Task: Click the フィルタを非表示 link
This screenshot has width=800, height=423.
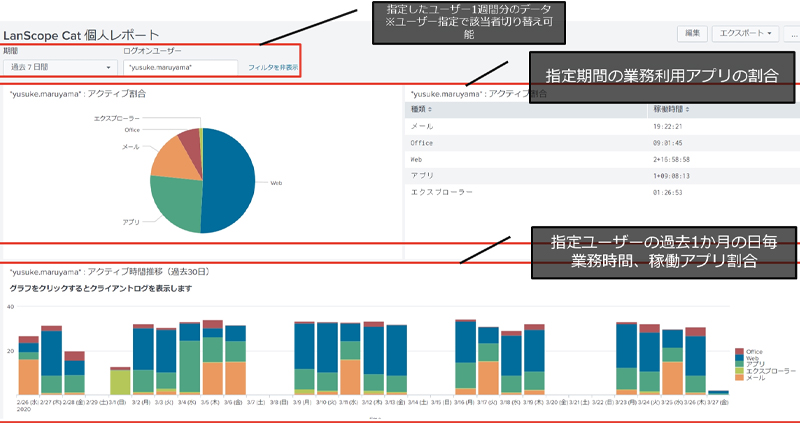Action: 273,67
